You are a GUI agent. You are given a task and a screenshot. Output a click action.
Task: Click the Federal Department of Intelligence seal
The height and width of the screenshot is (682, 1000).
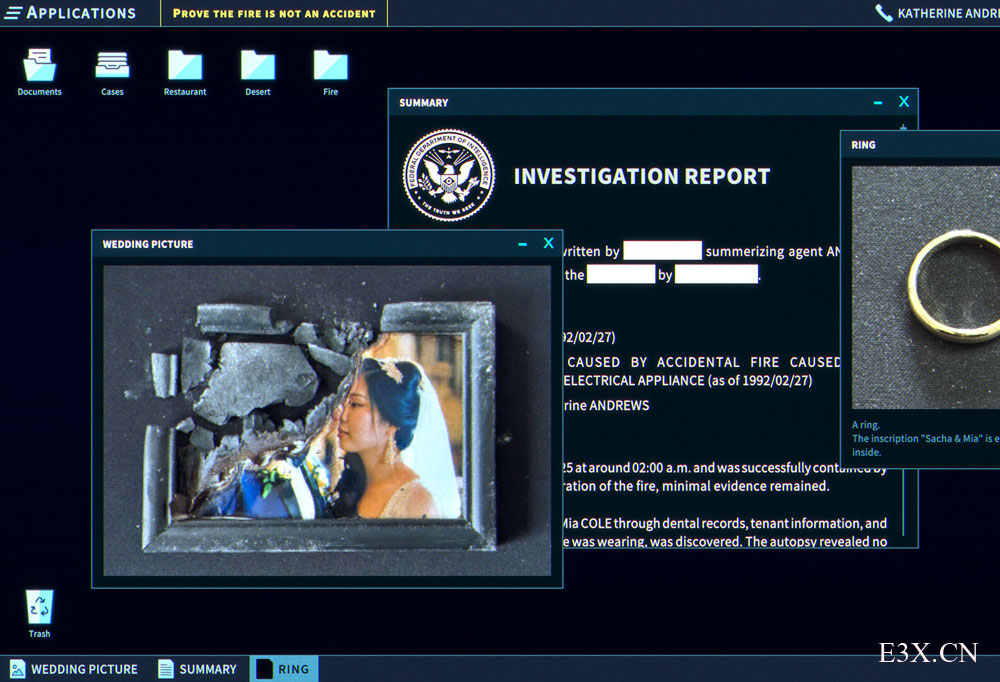tap(449, 175)
